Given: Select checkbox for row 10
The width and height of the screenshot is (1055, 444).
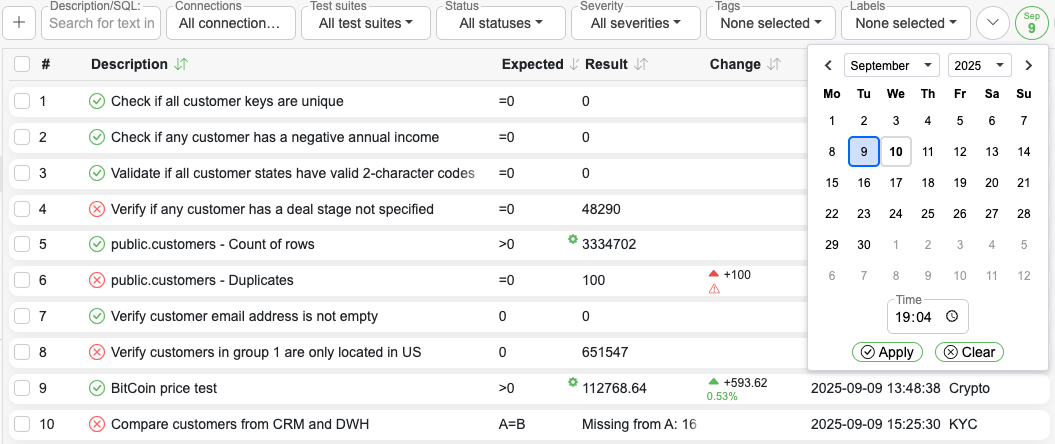Looking at the screenshot, I should [22, 424].
